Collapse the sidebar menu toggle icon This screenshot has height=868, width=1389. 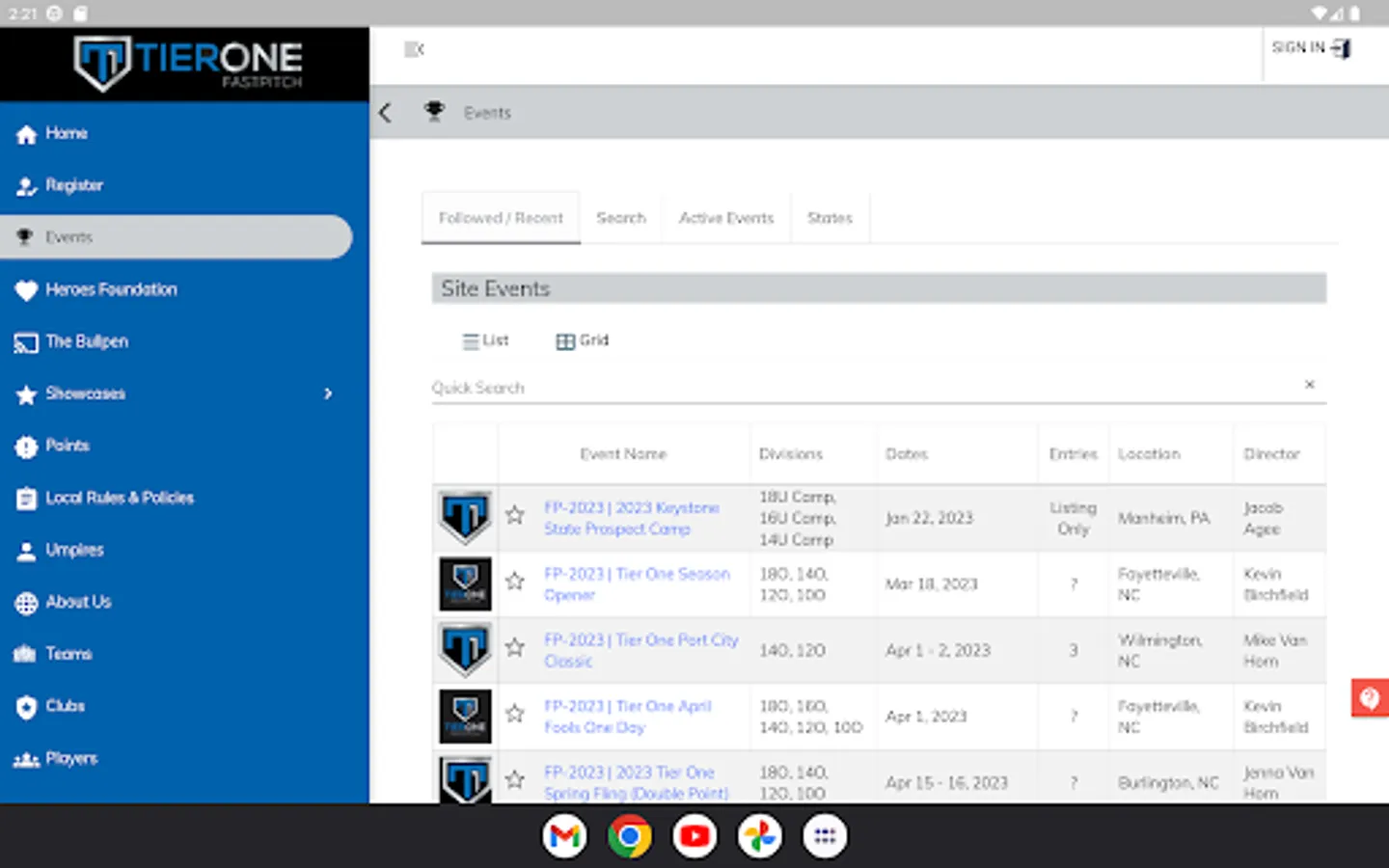click(x=414, y=49)
